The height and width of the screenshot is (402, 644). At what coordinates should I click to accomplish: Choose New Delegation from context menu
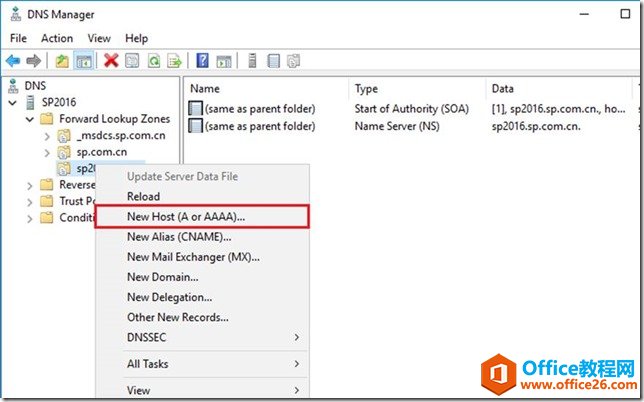pos(202,297)
